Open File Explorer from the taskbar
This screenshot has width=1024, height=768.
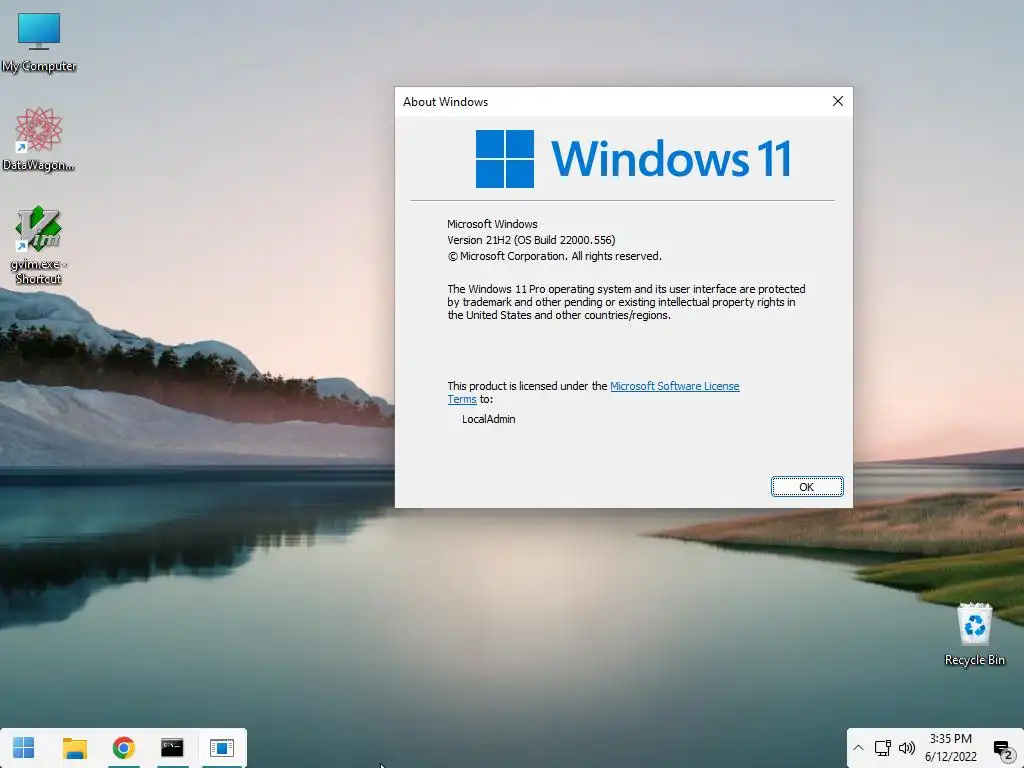[x=74, y=748]
